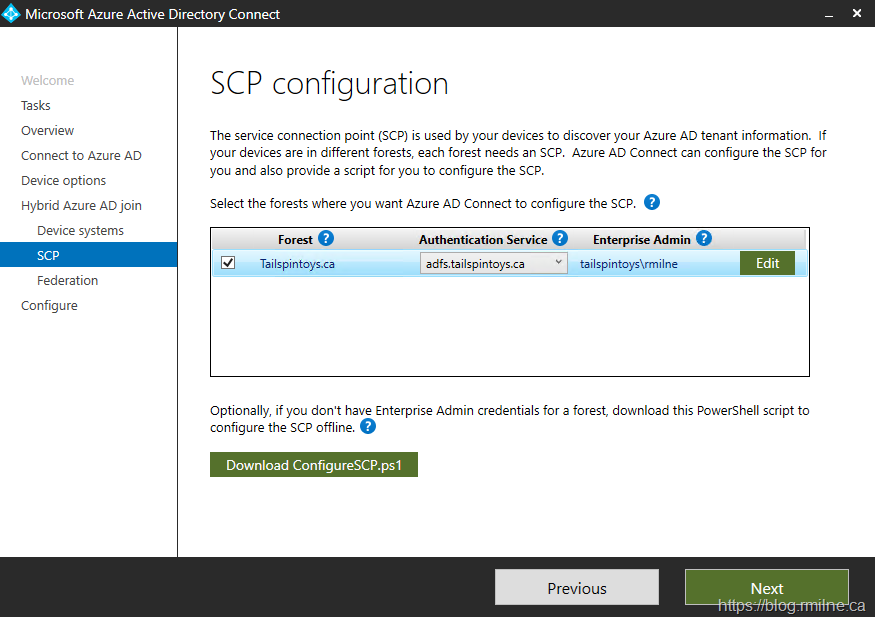
Task: Open the adfs.tailspintoys.ca authentication service dropdown
Action: 493,264
